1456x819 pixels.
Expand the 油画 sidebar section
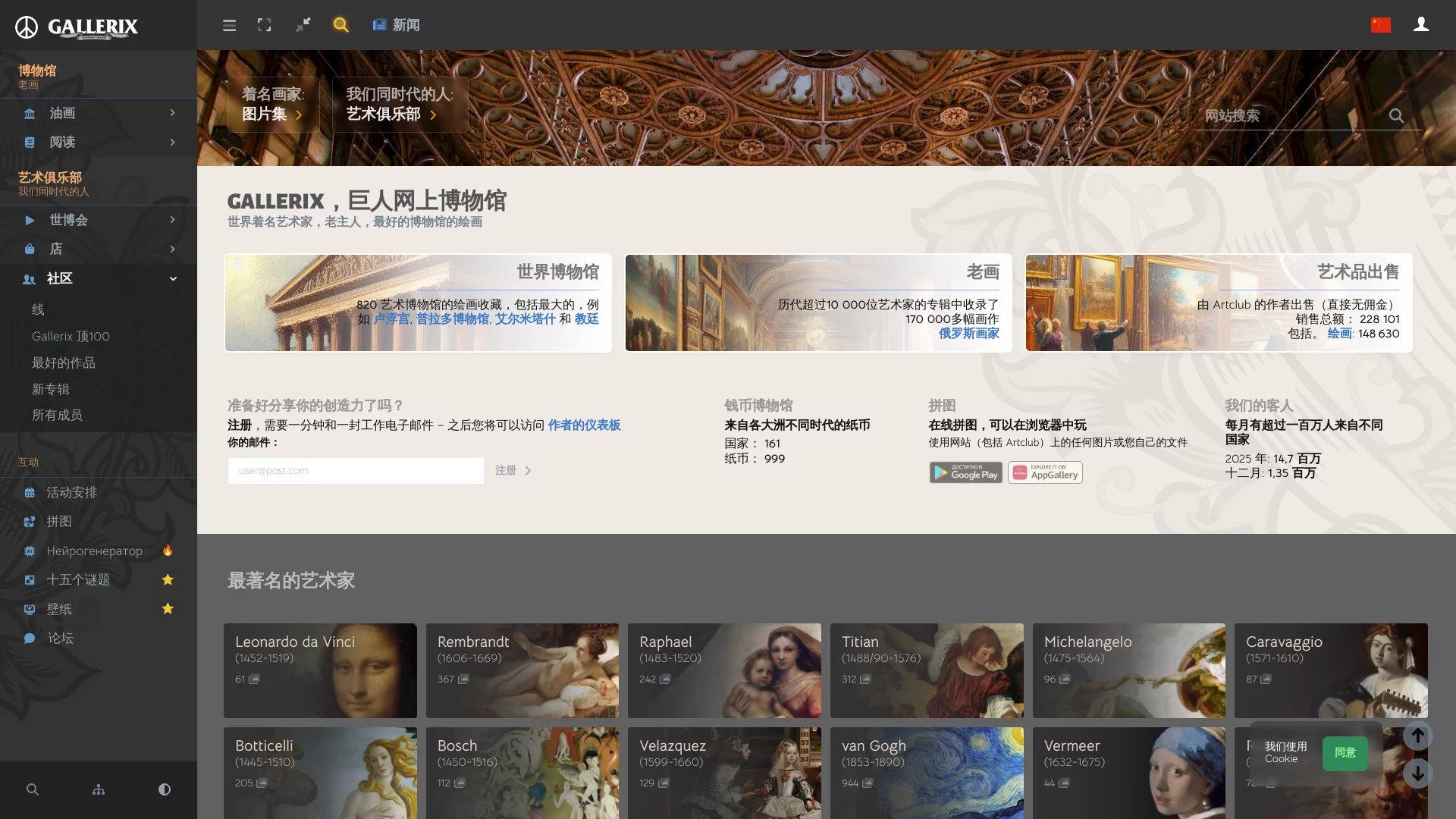click(61, 113)
